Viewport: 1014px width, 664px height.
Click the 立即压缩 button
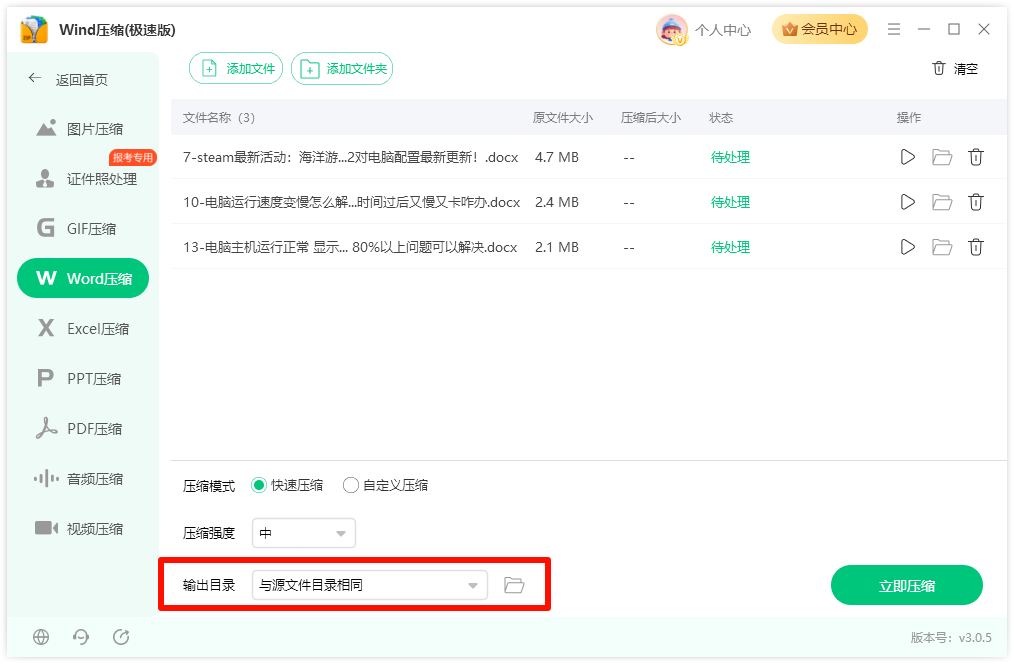907,585
